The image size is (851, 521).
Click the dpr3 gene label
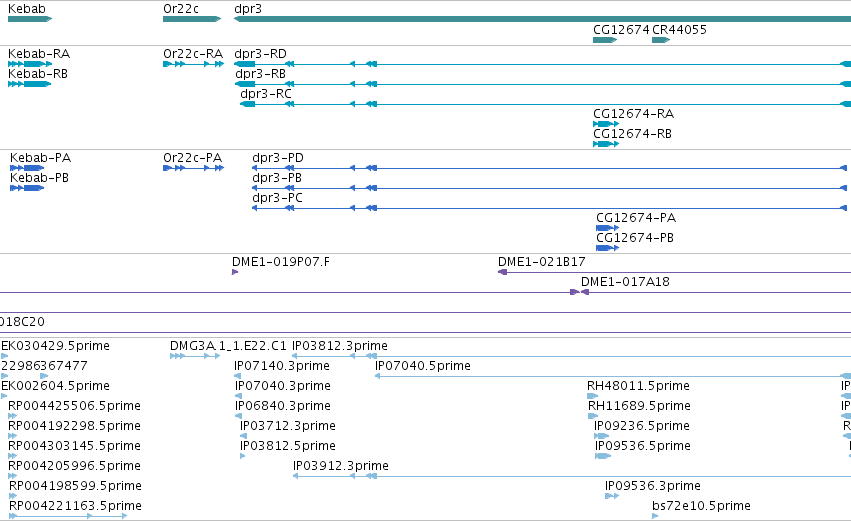click(248, 9)
